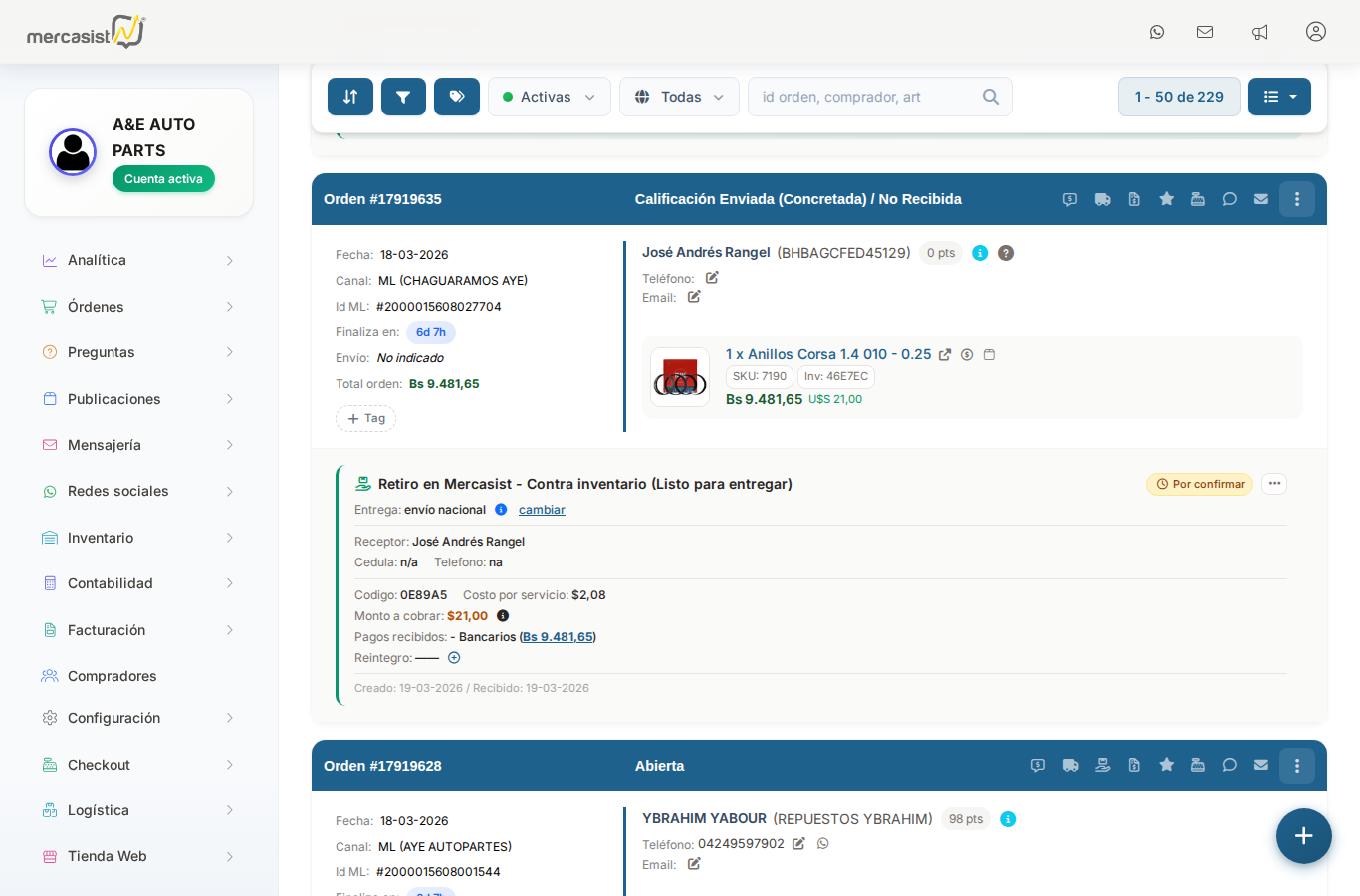
Task: Click the '+ Tag' button on order #17919635
Action: click(365, 419)
